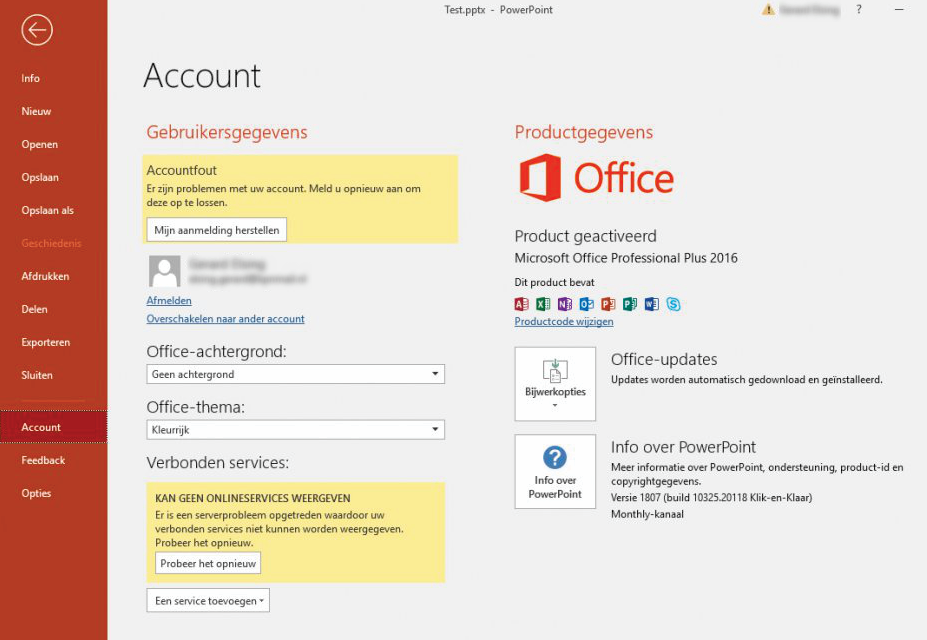Viewport: 927px width, 640px height.
Task: Click the Mijn aanmelding herstellen button
Action: point(217,230)
